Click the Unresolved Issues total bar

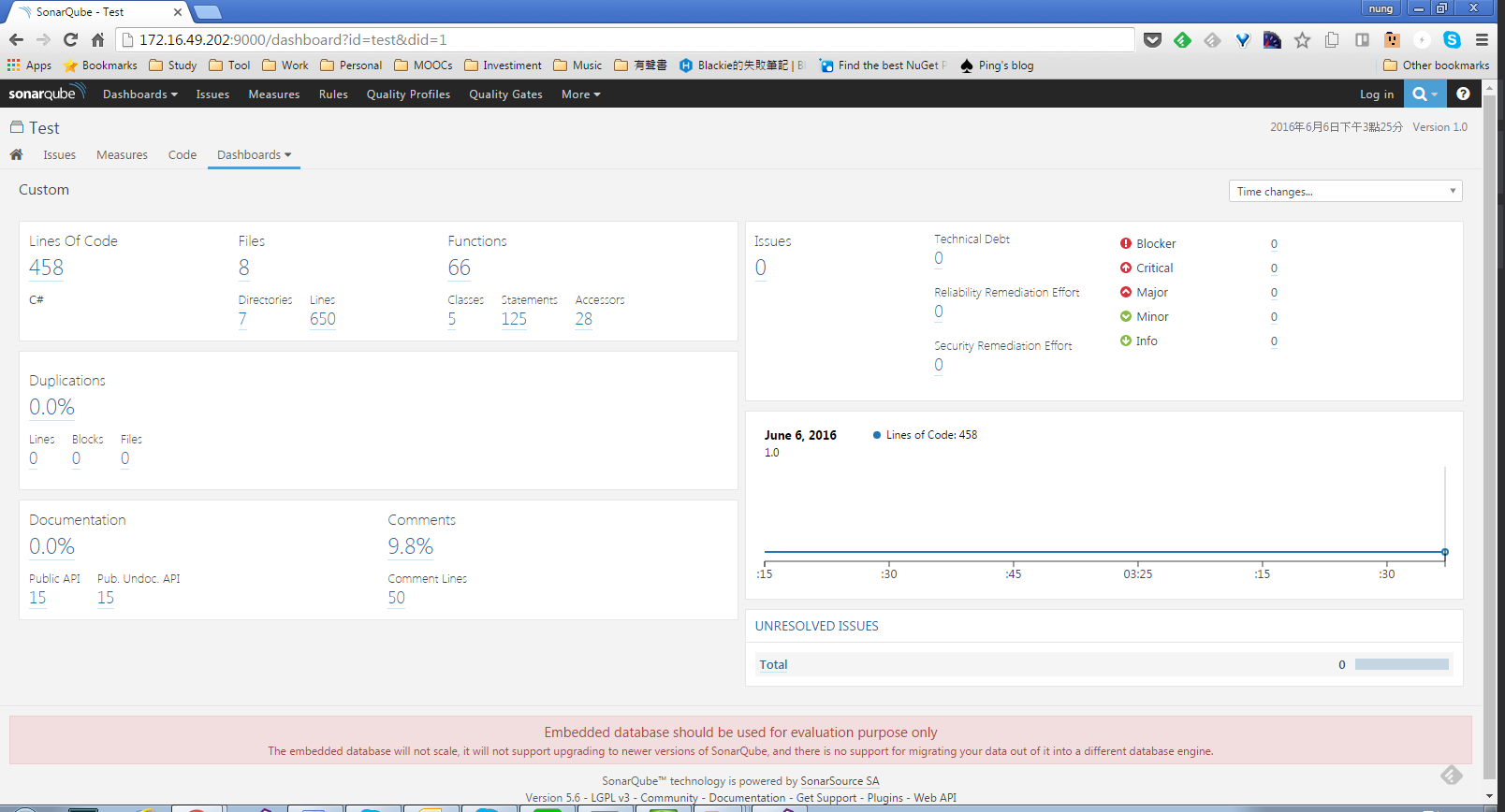(1402, 664)
